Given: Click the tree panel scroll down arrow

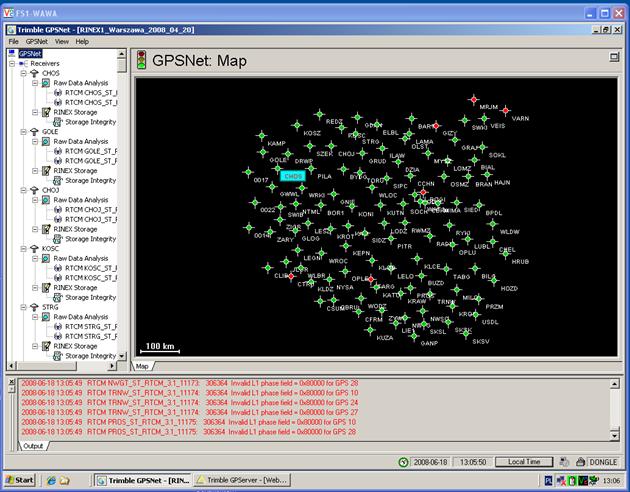Looking at the screenshot, I should (122, 356).
